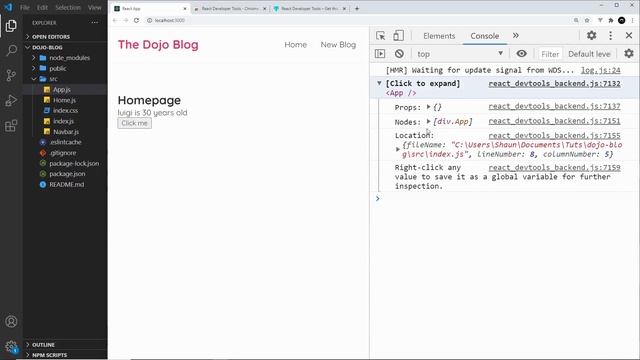Image resolution: width=640 pixels, height=360 pixels.
Task: Toggle the console sidebar
Action: 380,53
